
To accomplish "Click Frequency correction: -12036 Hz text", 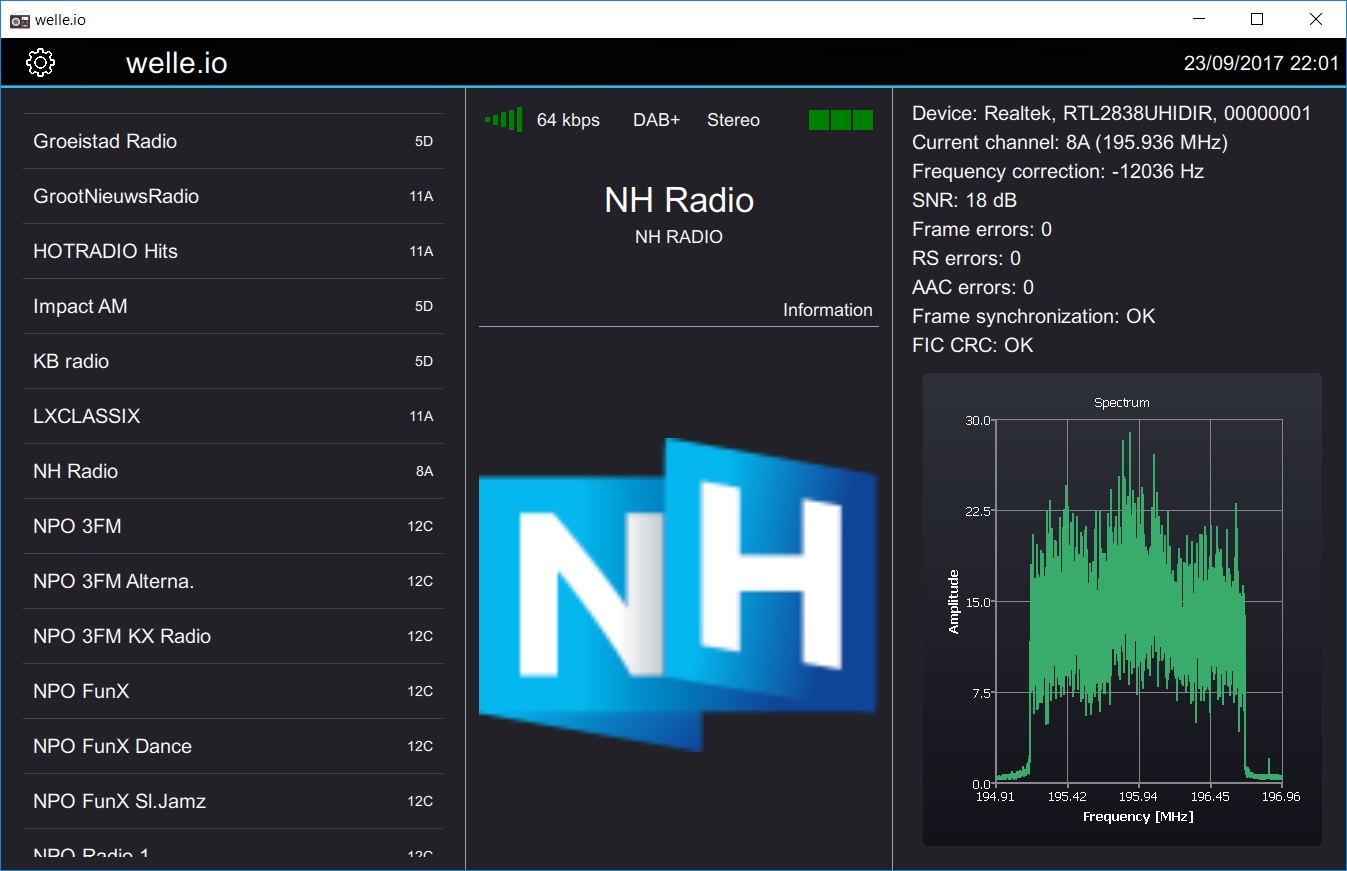I will point(1058,171).
